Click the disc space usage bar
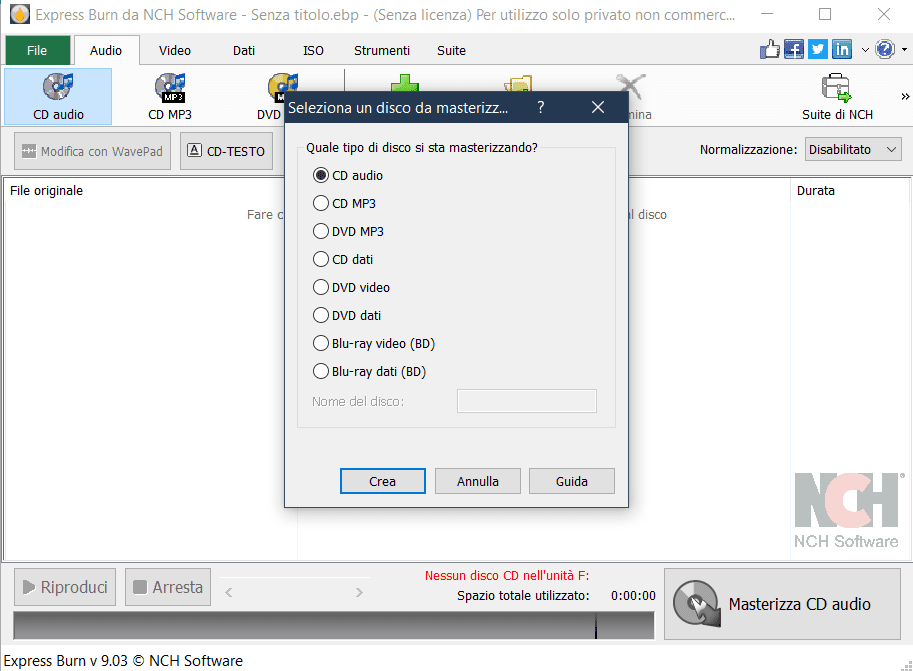 (x=334, y=625)
